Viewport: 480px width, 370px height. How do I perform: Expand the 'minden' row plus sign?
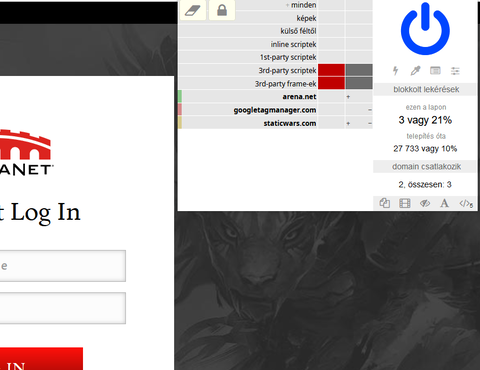(x=287, y=5)
